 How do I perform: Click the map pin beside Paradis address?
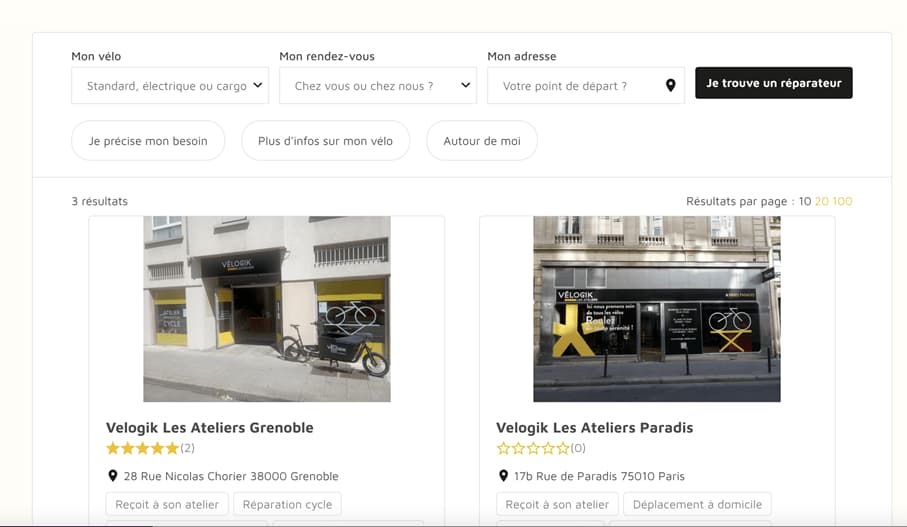[x=503, y=476]
